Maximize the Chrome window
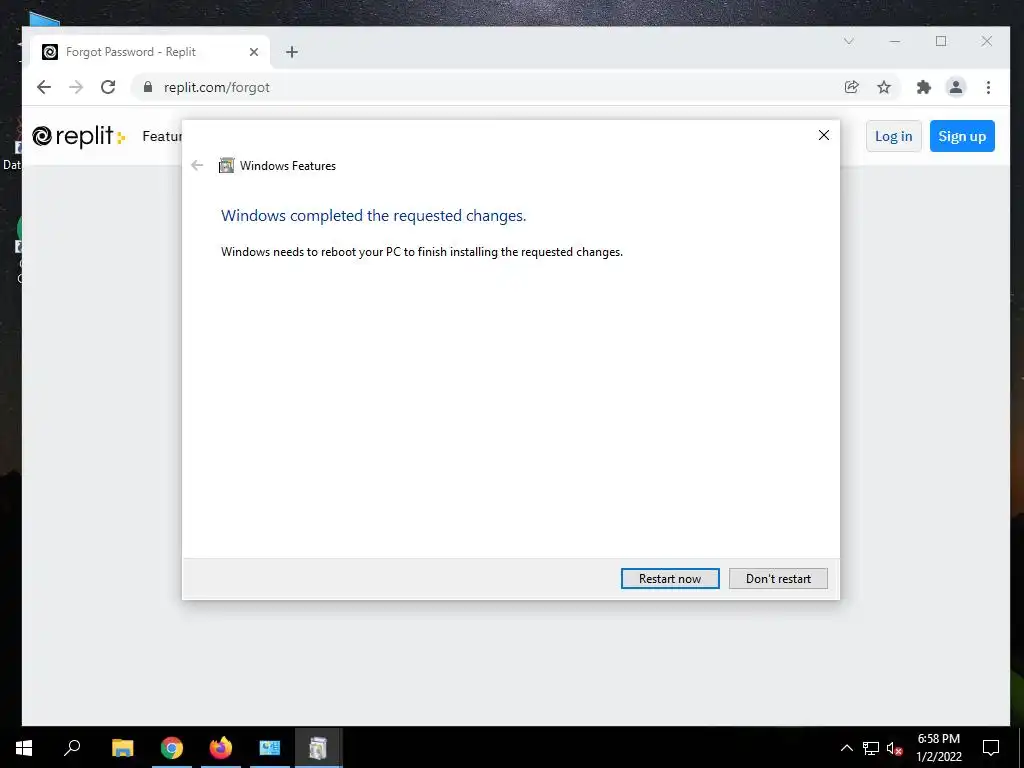 click(941, 41)
